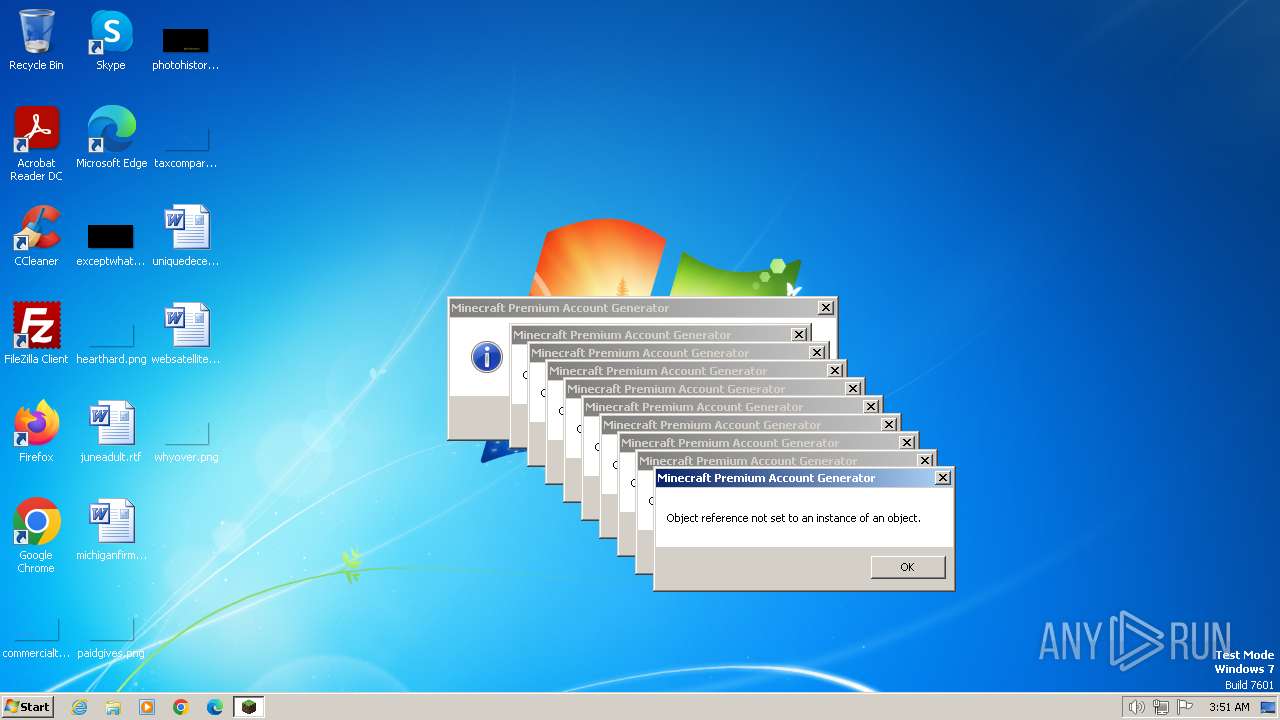Select the Skype desktop shortcut

coord(110,40)
